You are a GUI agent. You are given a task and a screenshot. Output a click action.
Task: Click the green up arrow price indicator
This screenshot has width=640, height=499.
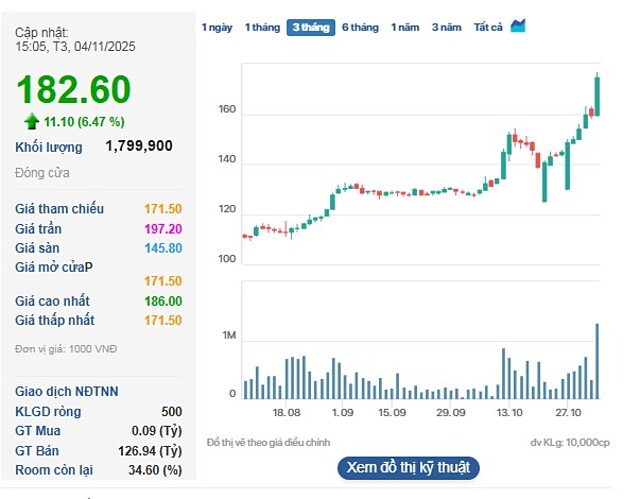coord(32,122)
